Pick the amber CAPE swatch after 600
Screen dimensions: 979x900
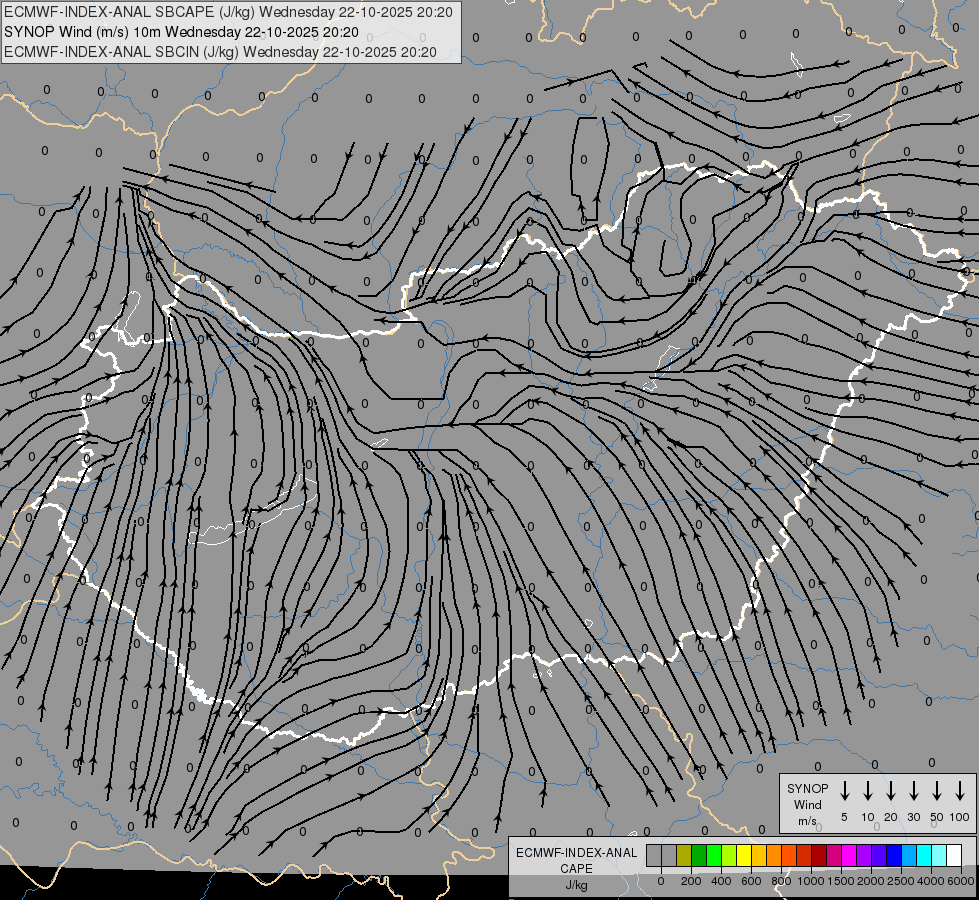point(759,855)
